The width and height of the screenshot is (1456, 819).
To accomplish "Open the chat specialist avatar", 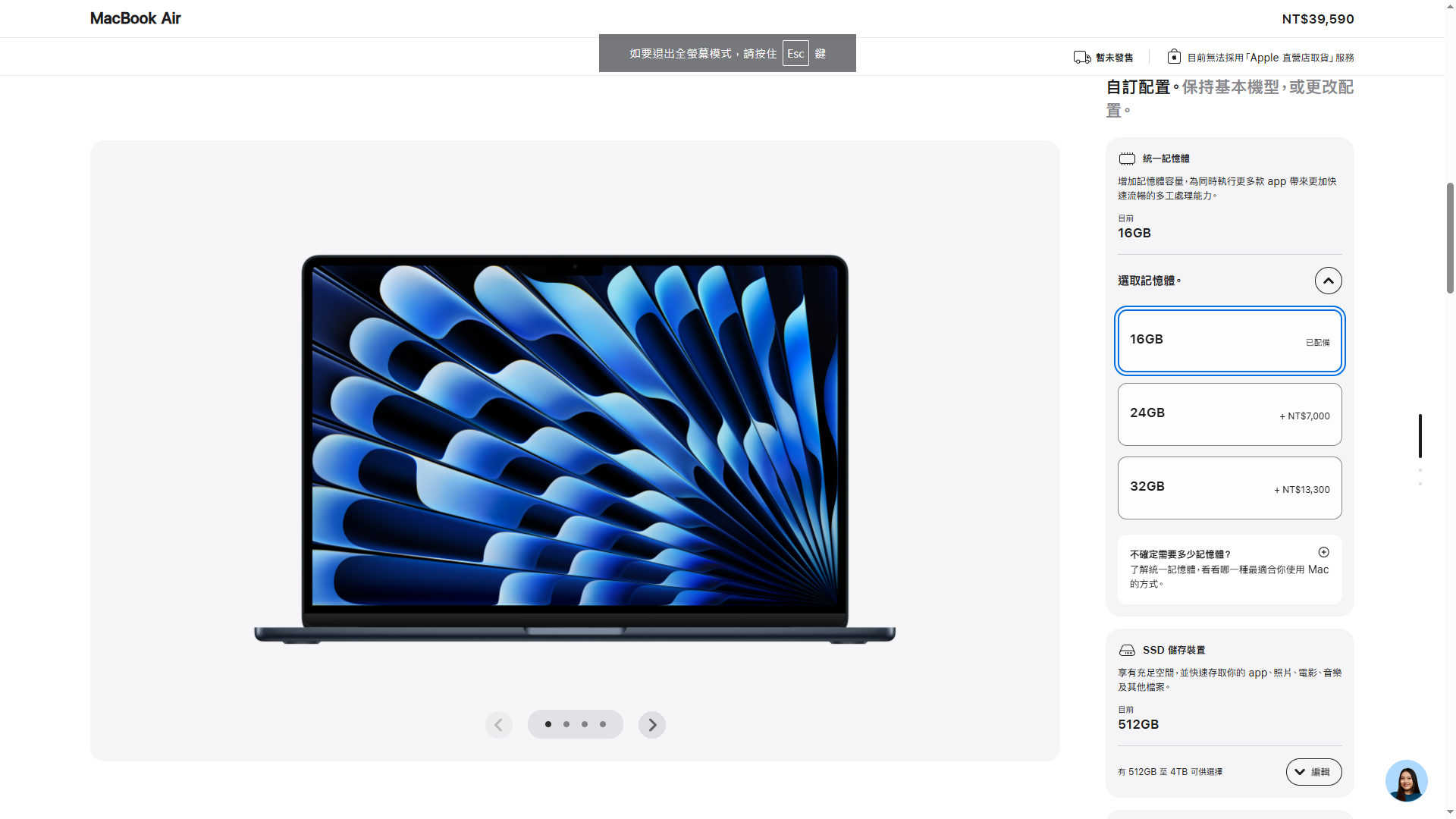I will pos(1406,780).
